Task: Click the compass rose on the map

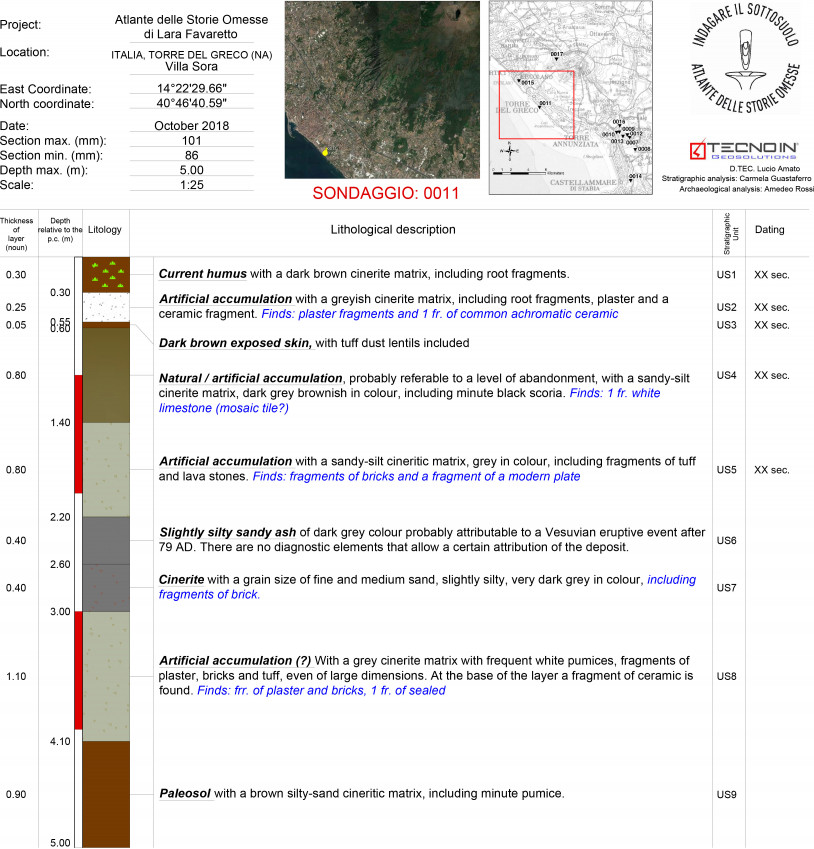Action: (x=510, y=152)
